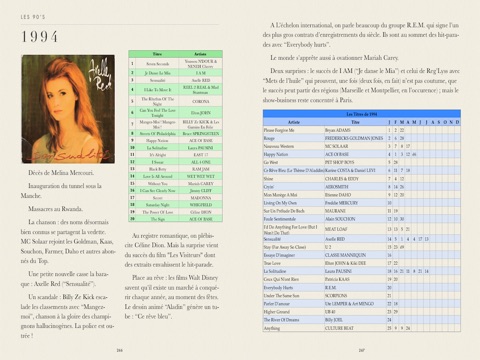Click the Titre header in green table
480x360 pixels.
[x=157, y=54]
